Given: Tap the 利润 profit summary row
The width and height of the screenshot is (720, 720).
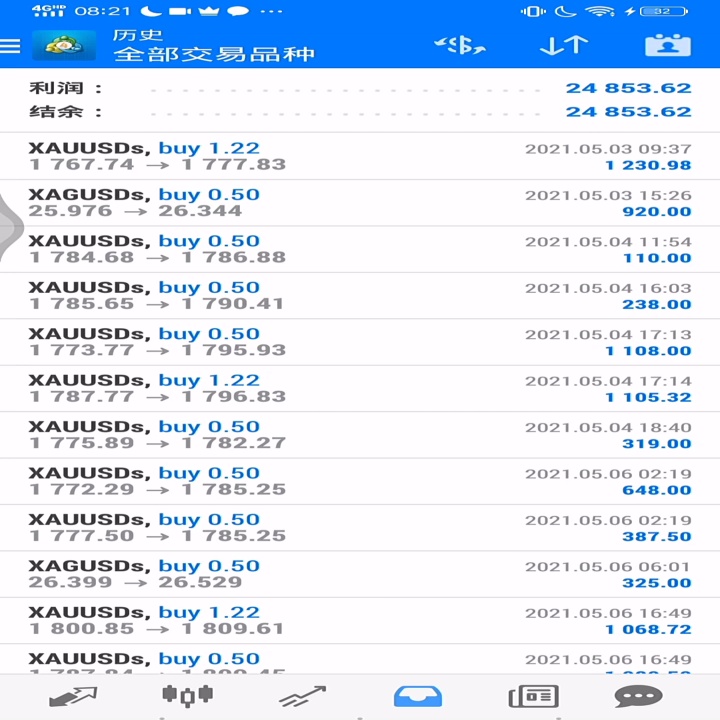Looking at the screenshot, I should coord(360,88).
